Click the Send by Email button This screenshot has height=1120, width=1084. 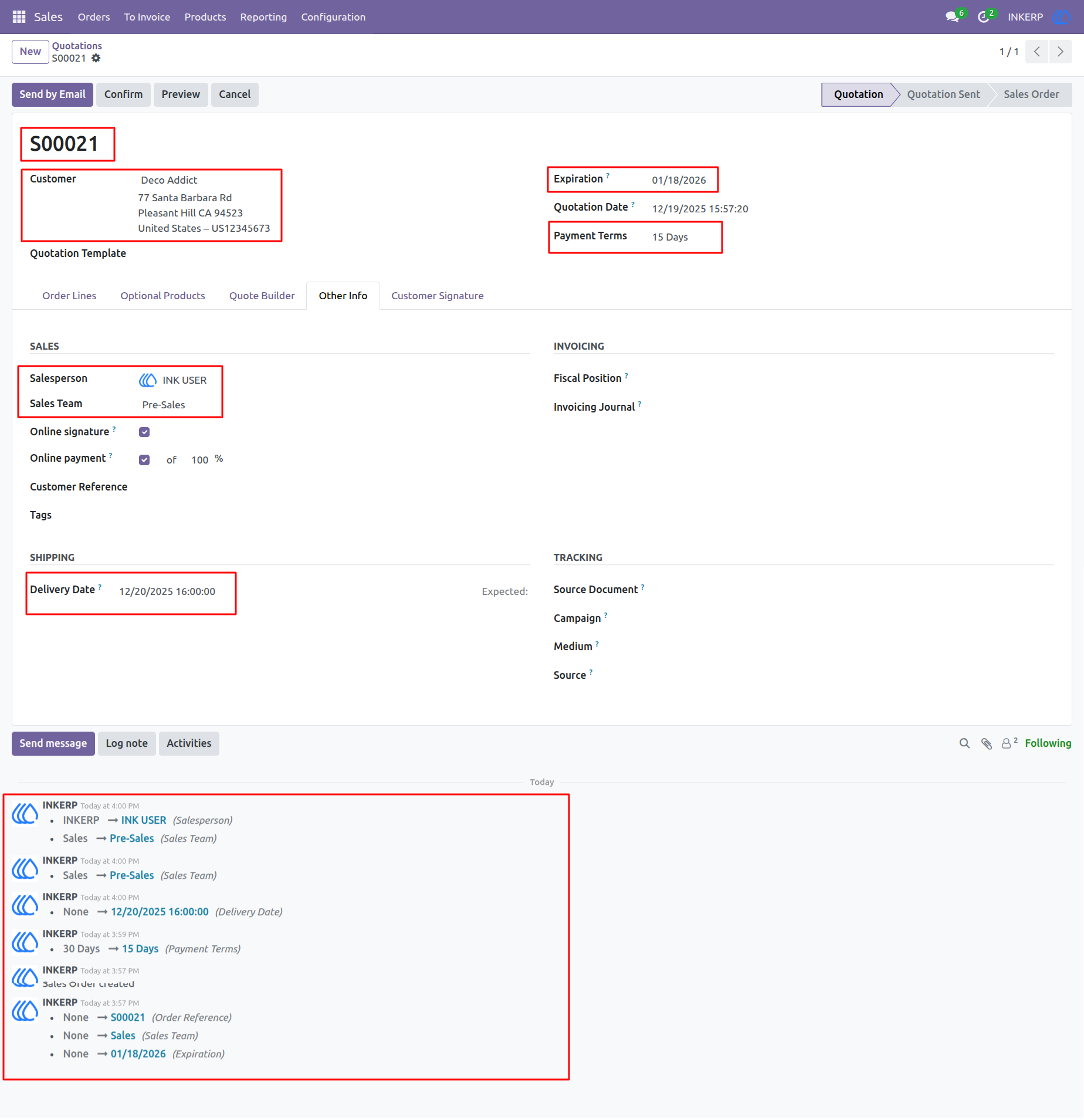52,94
